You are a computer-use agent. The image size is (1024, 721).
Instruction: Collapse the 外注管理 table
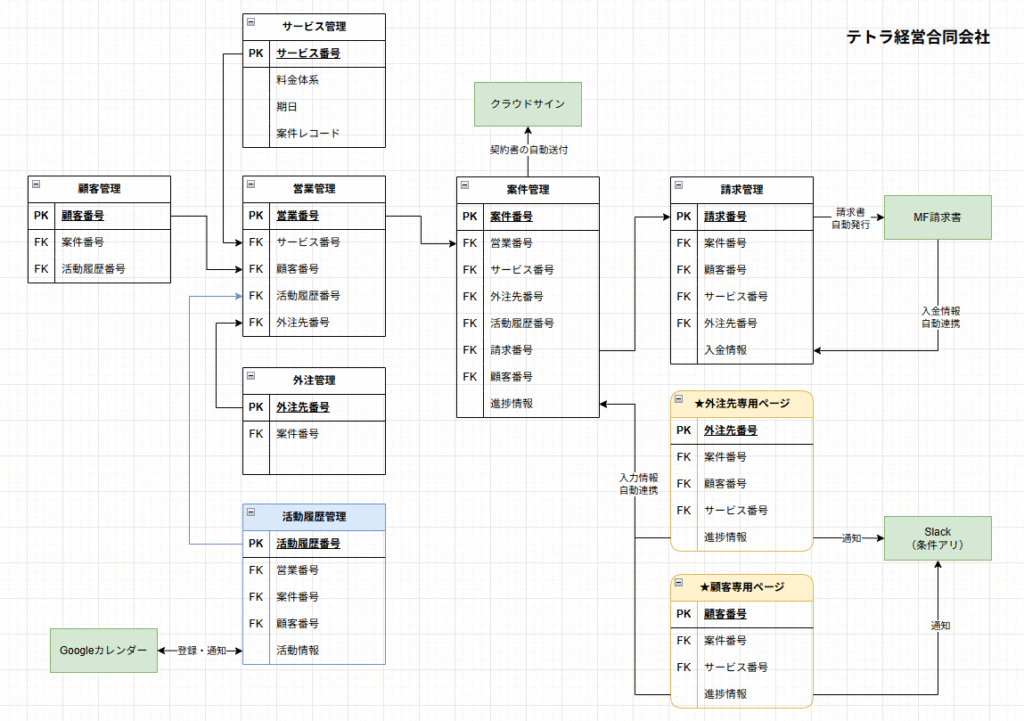coord(250,376)
